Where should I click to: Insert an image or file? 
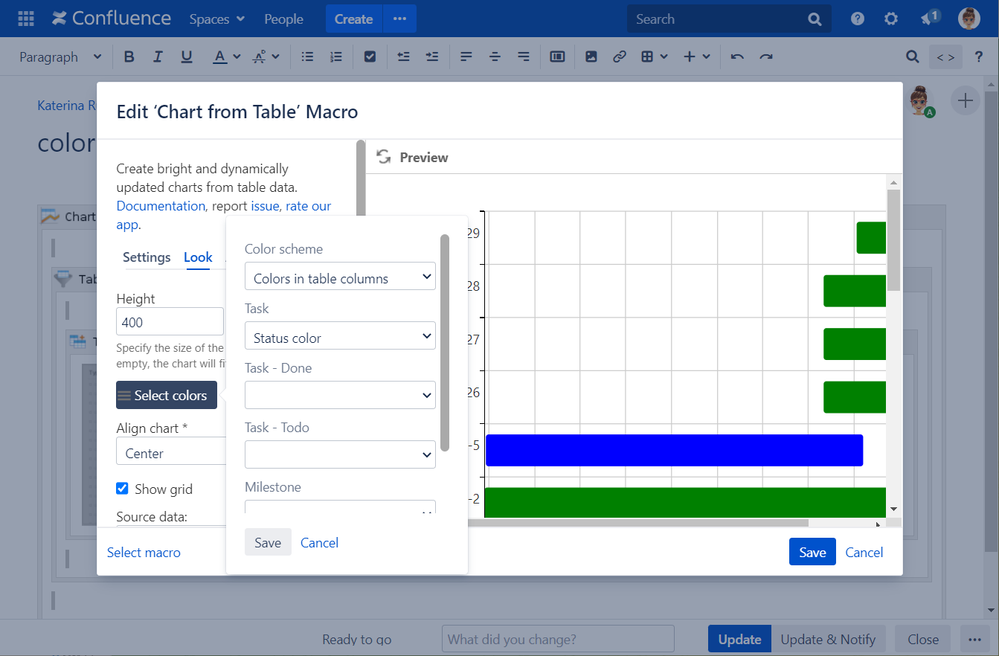click(x=591, y=57)
